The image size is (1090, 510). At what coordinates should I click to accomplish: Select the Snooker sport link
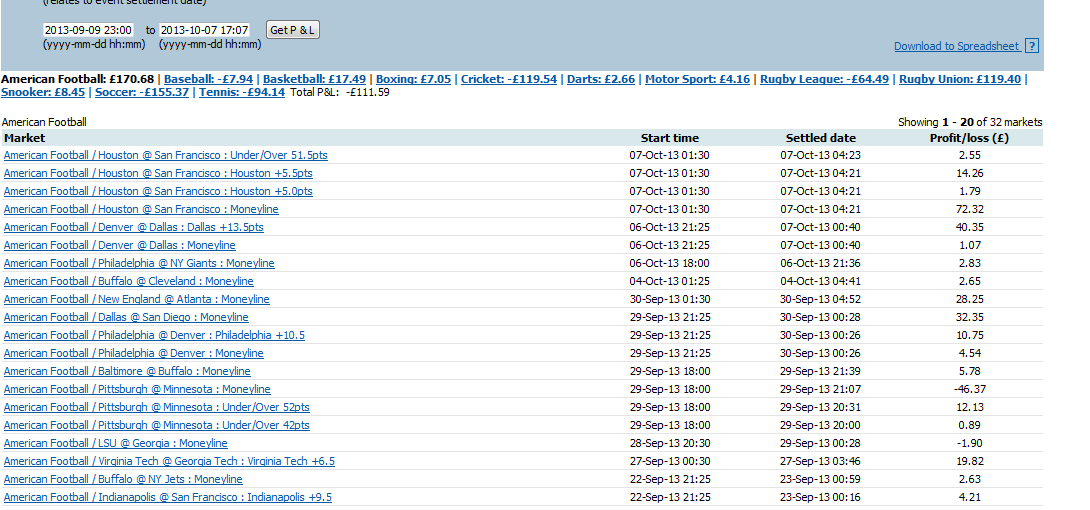pos(43,92)
